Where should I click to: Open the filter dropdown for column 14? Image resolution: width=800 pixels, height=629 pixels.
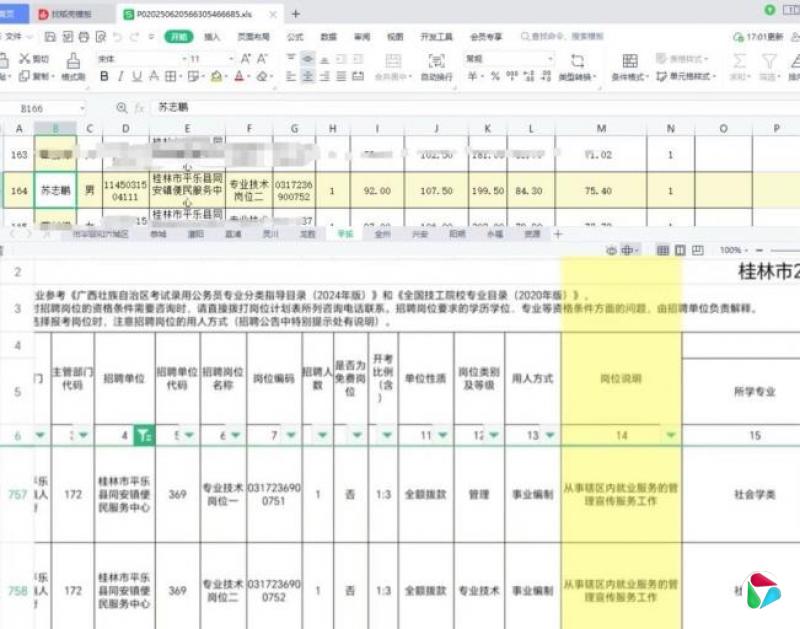(671, 435)
